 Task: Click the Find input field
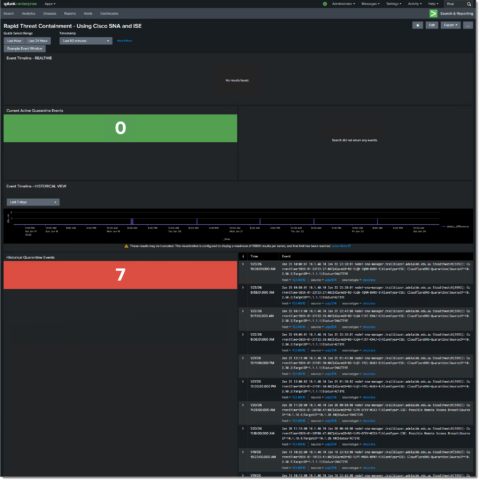click(456, 4)
